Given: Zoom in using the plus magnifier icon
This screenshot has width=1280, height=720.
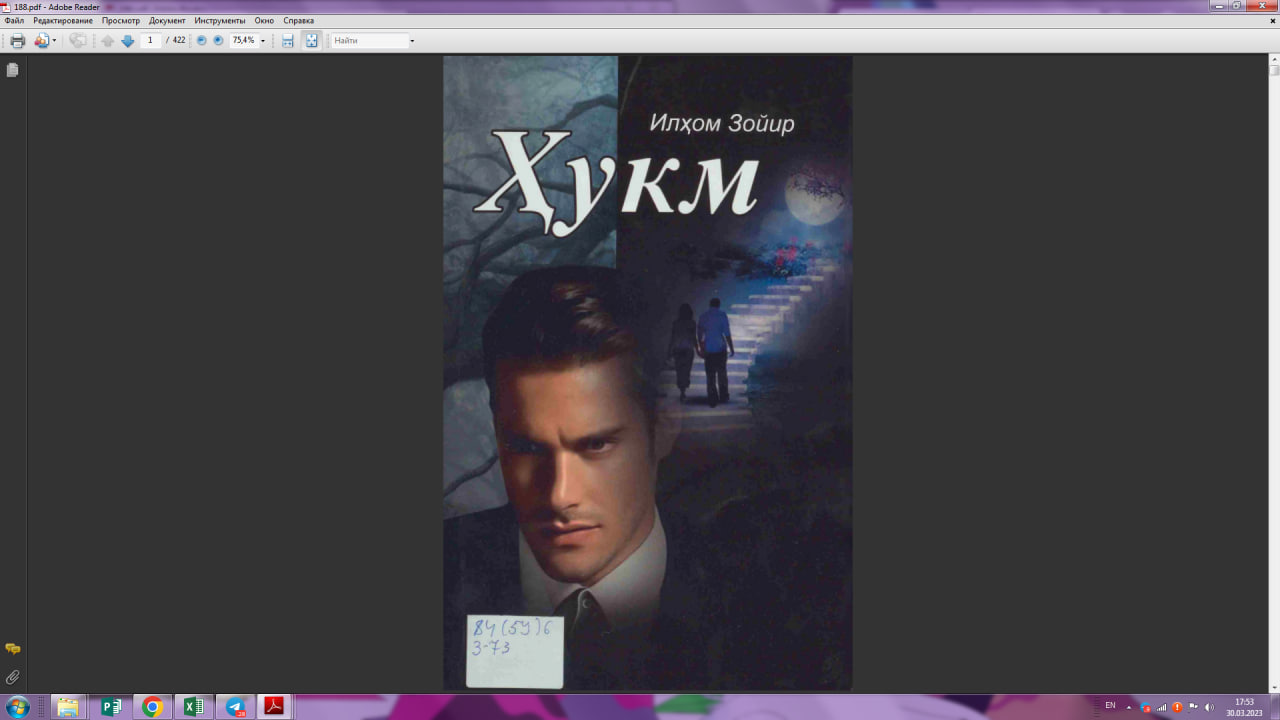Looking at the screenshot, I should click(219, 40).
